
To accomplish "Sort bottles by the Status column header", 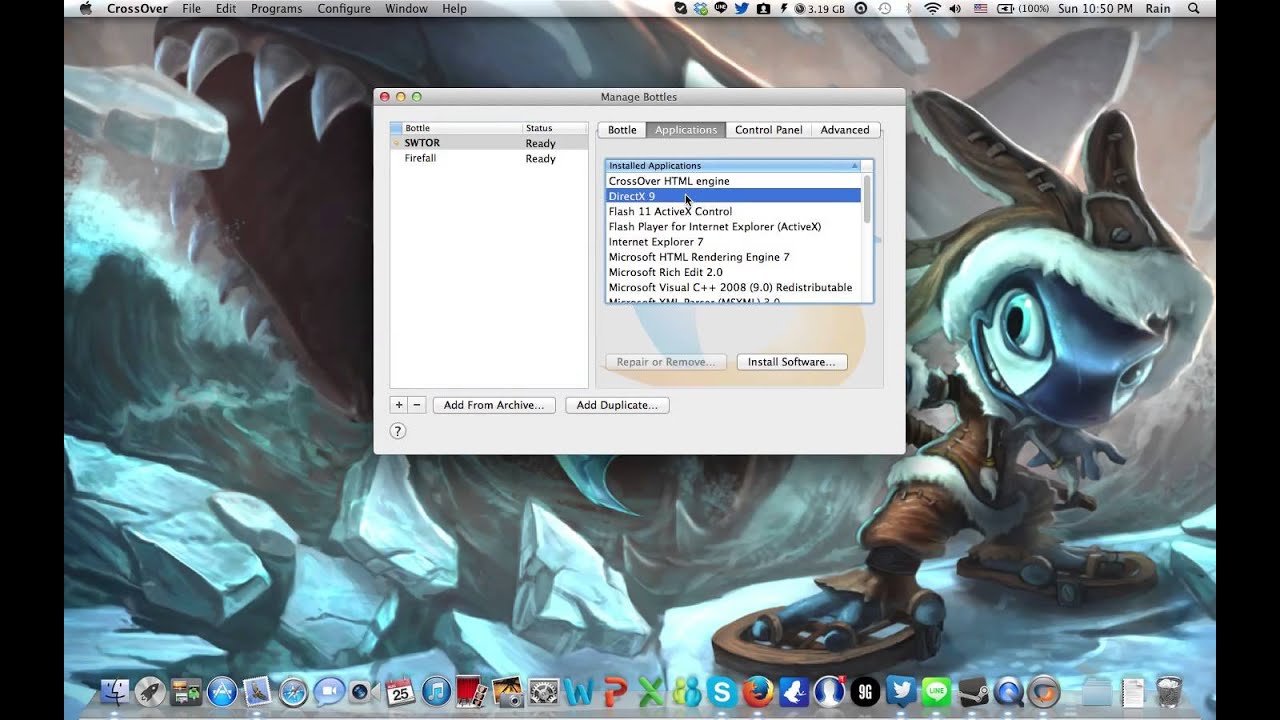I will coord(555,128).
